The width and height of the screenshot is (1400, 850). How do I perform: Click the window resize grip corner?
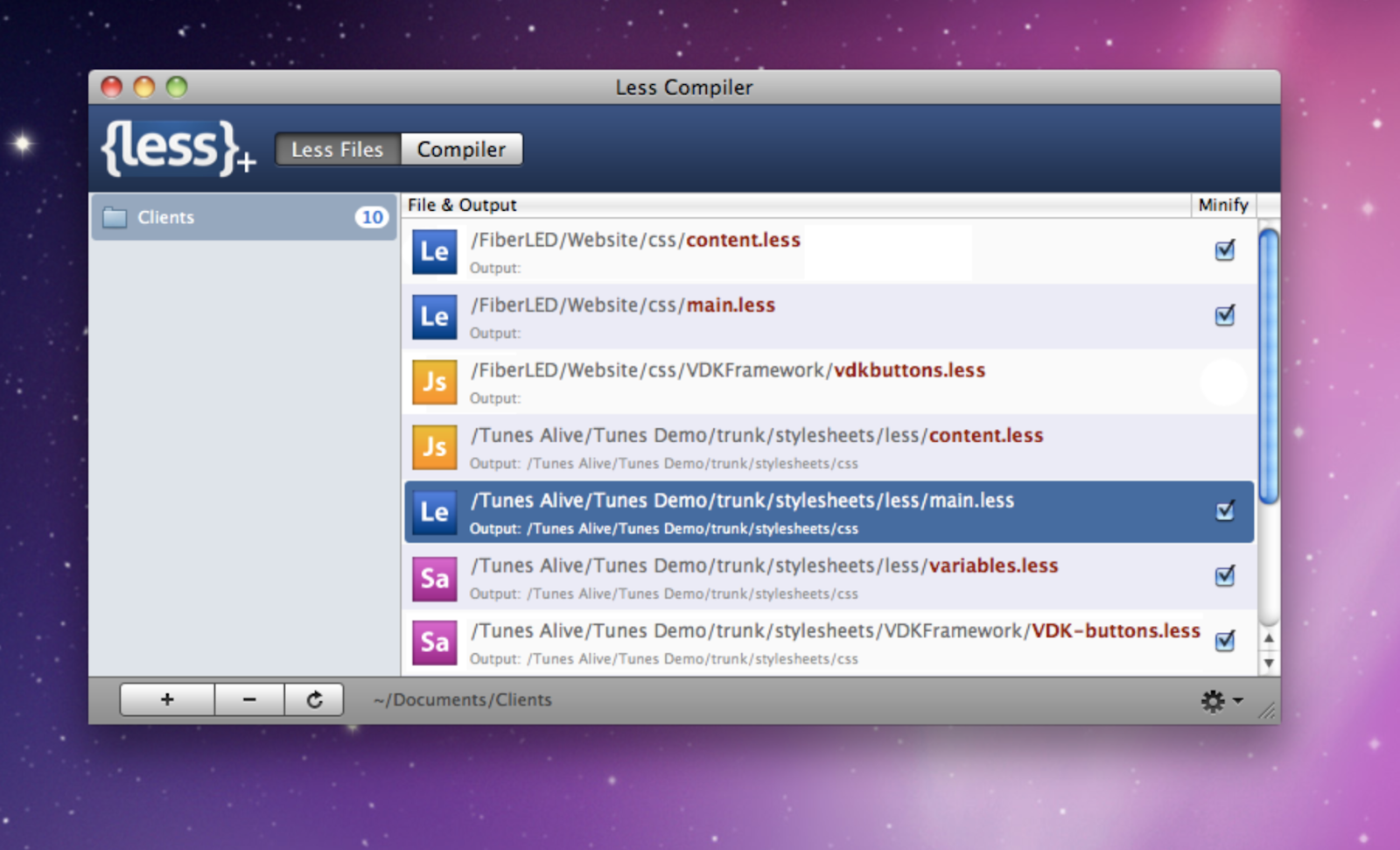tap(1267, 710)
